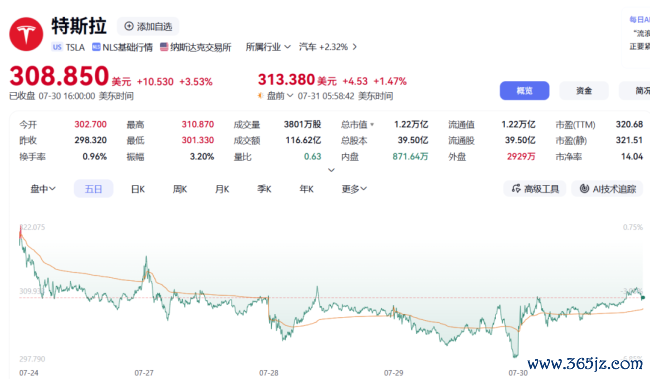Click the TSLA ticker text
This screenshot has height=379, width=650.
click(75, 47)
